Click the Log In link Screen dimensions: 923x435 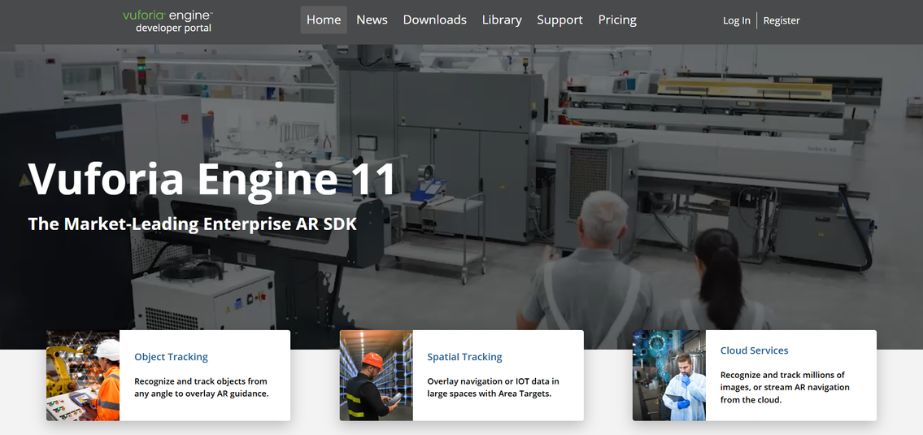click(736, 21)
